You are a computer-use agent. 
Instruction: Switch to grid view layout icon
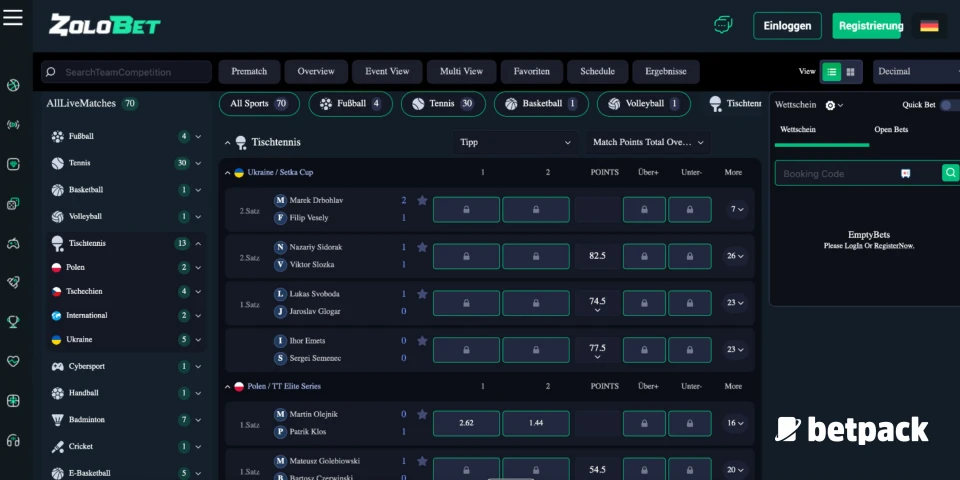coord(851,72)
